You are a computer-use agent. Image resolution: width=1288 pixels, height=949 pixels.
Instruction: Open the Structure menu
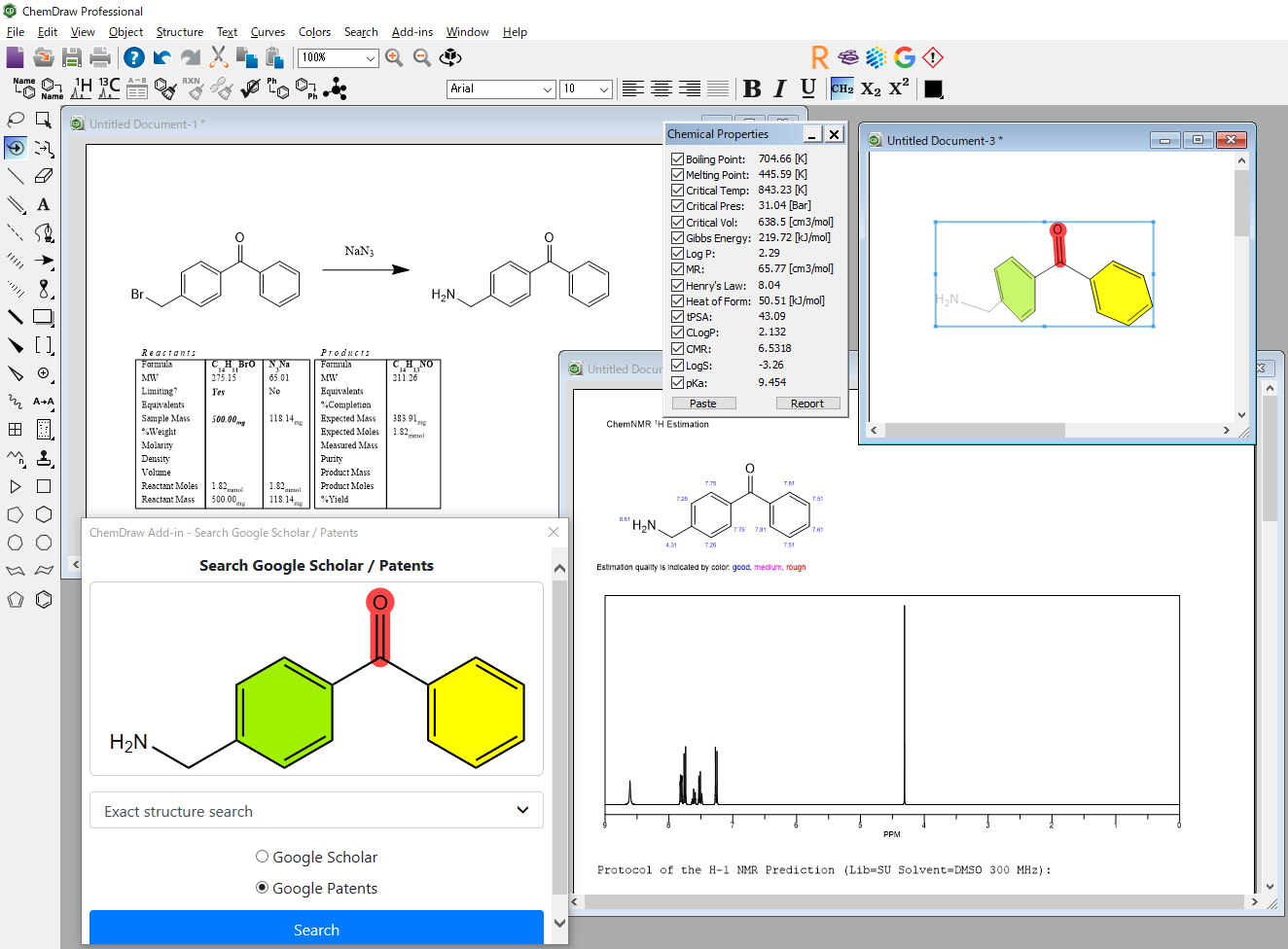(x=180, y=31)
